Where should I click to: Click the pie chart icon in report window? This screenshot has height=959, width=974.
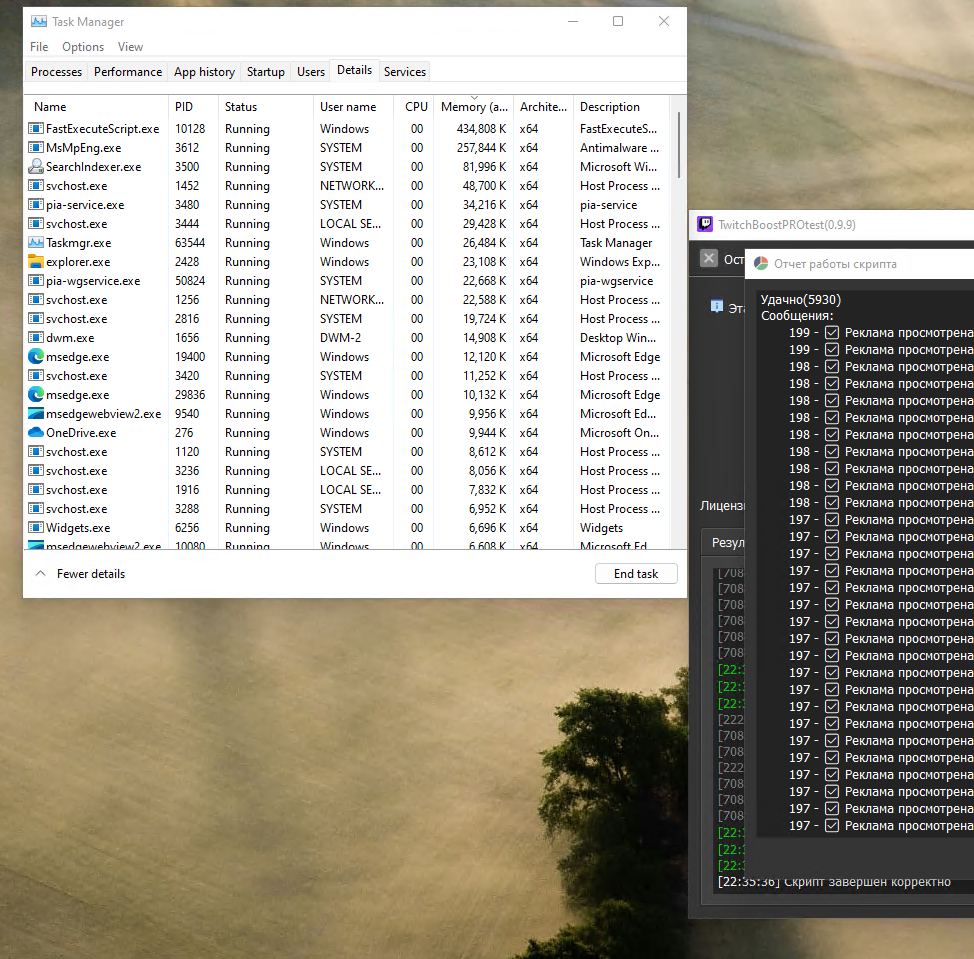[761, 264]
